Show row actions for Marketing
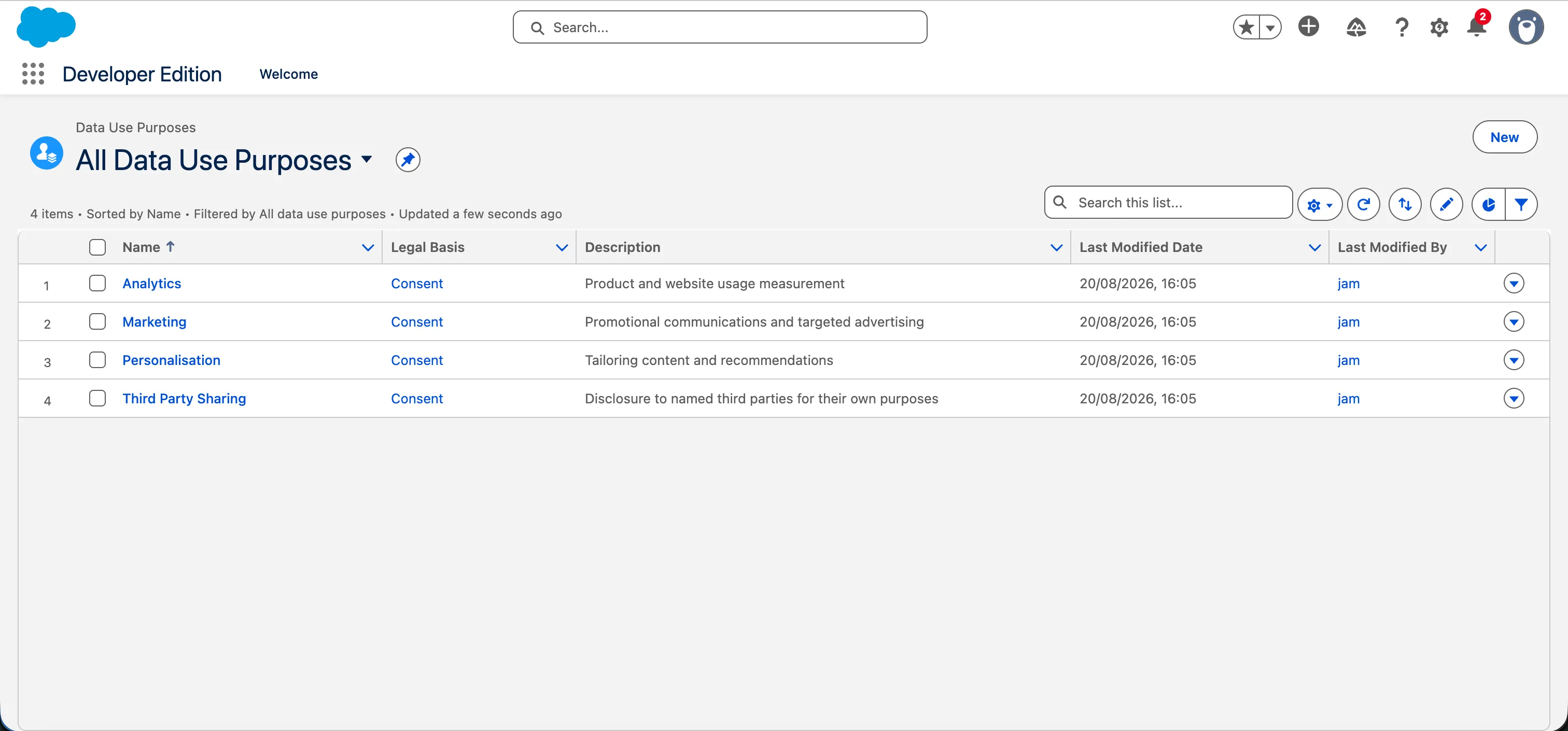This screenshot has width=1568, height=731. (x=1514, y=321)
